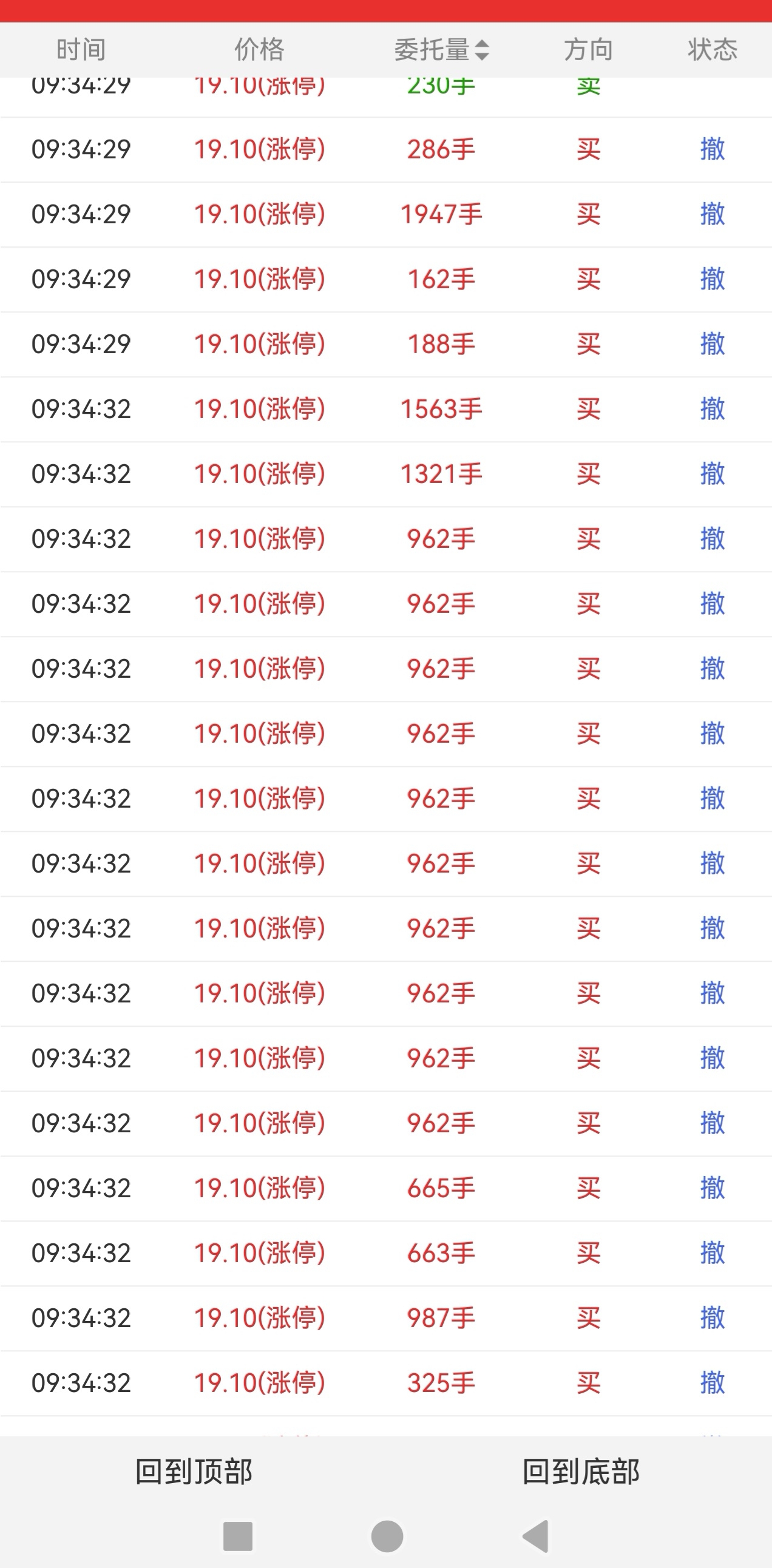Image resolution: width=772 pixels, height=1568 pixels.
Task: Tap the 188手 order quantity
Action: pyautogui.click(x=441, y=345)
